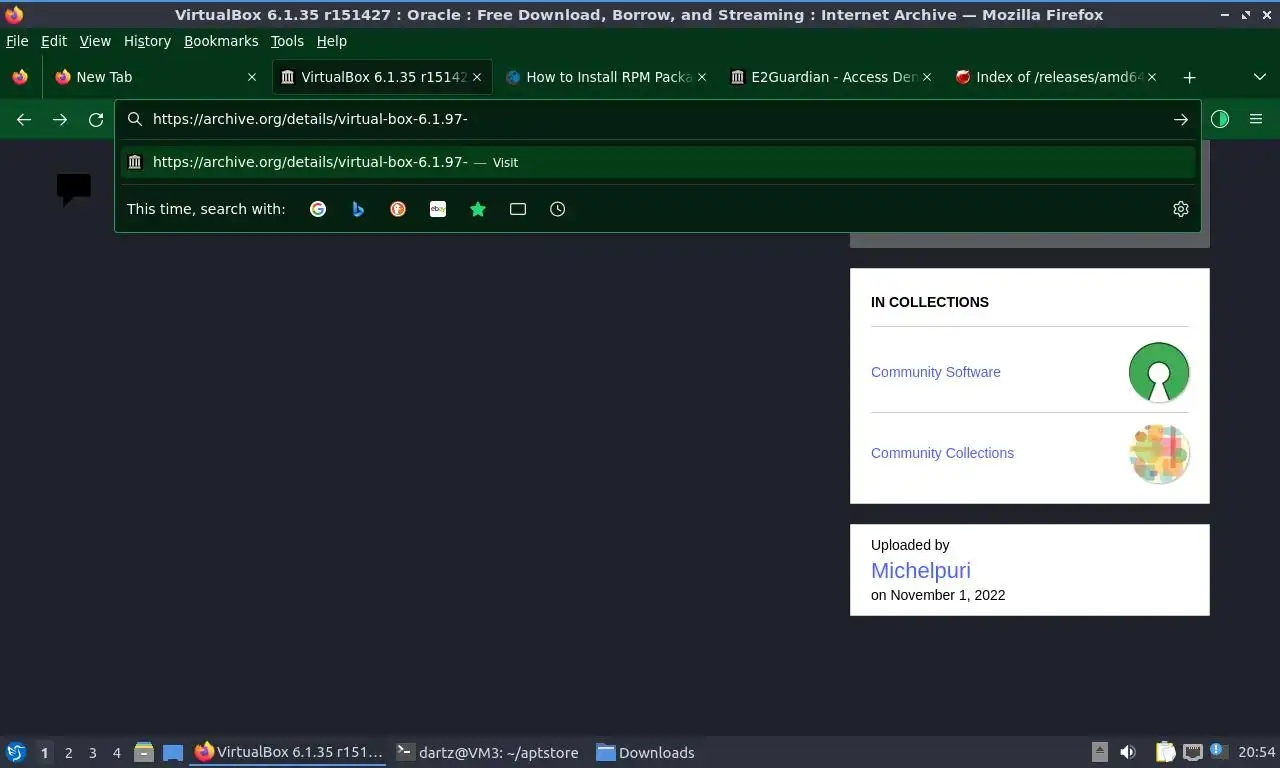
Task: Go back to previous page
Action: pos(24,119)
